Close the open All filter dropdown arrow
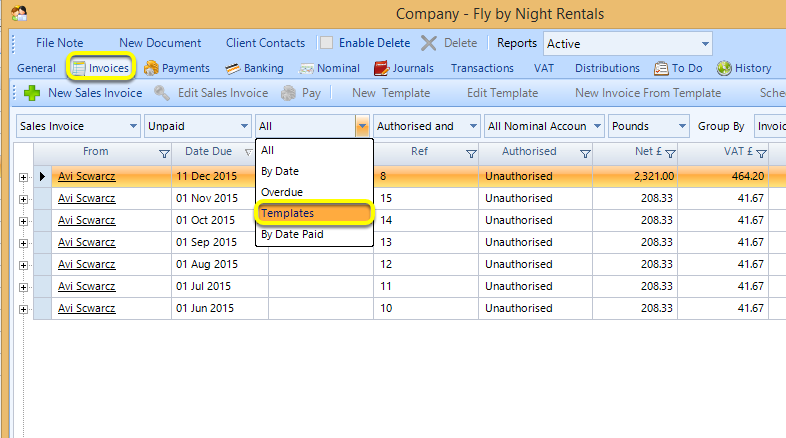Screen dimensions: 786x438 [x=362, y=126]
